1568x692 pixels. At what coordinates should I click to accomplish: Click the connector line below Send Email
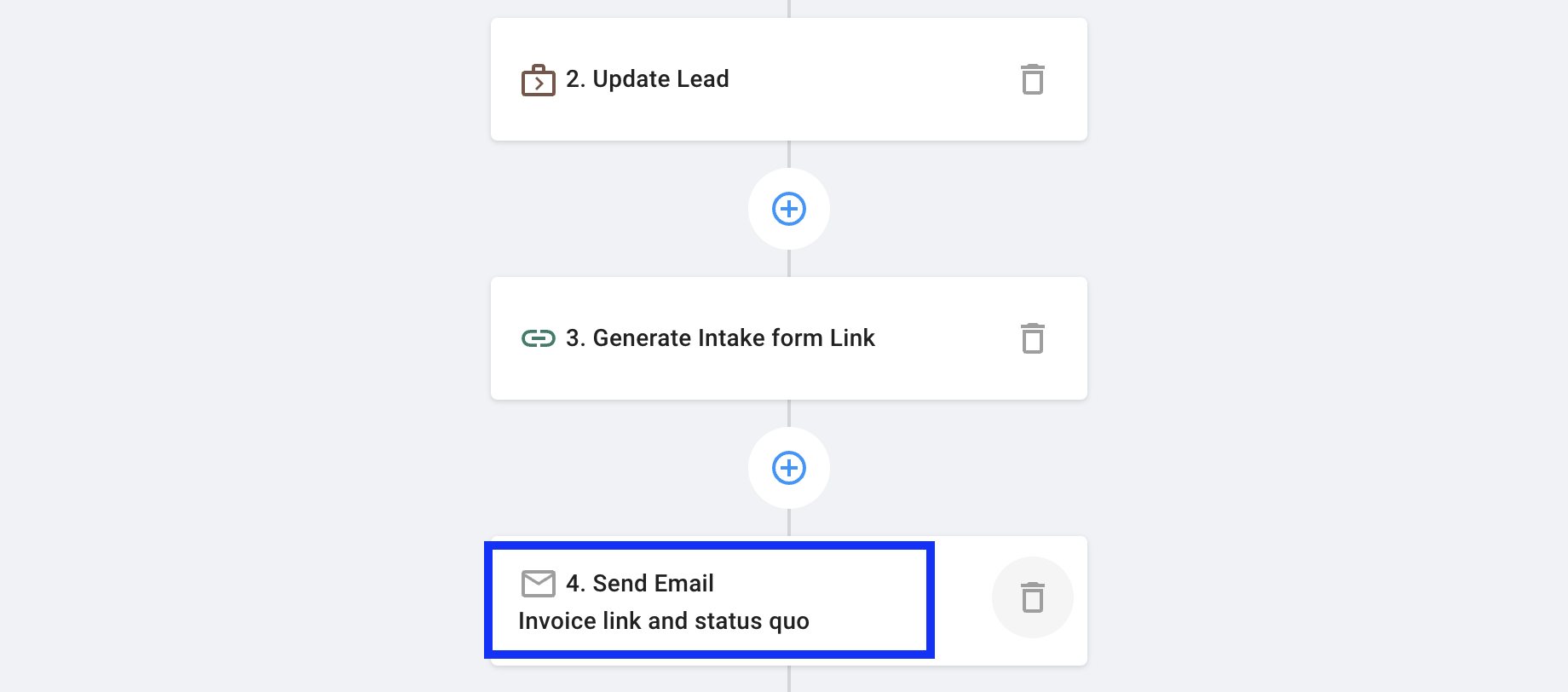pos(789,679)
